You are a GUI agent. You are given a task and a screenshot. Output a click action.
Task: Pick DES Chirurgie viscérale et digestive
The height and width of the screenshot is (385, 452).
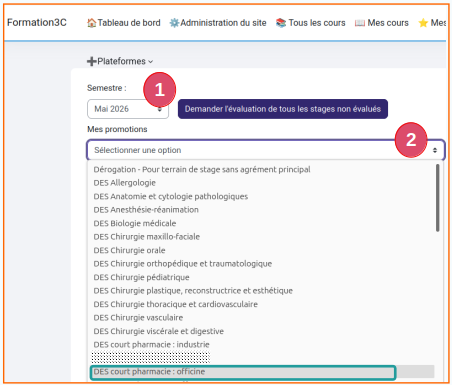pyautogui.click(x=158, y=331)
